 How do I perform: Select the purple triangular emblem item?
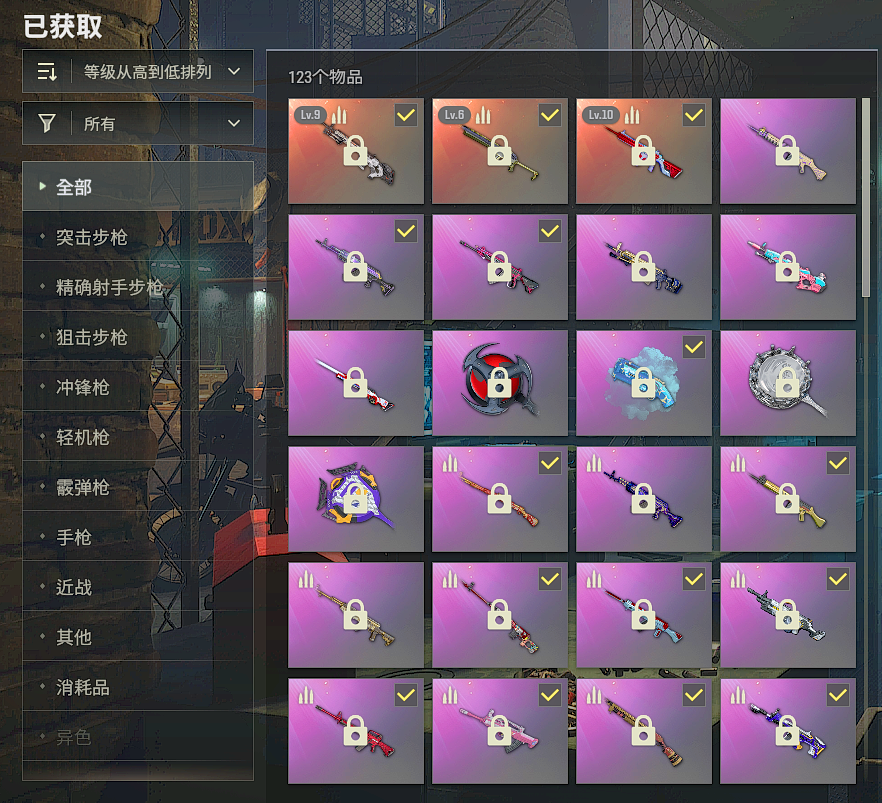coord(356,499)
